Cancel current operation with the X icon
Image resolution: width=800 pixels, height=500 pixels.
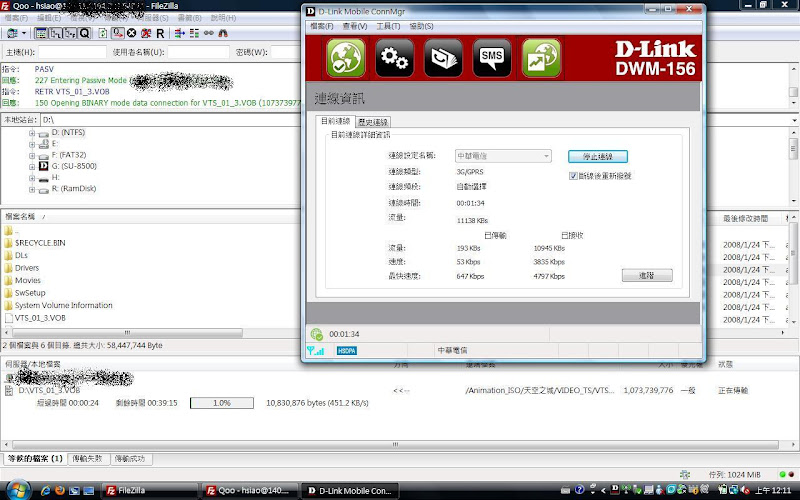pos(132,33)
